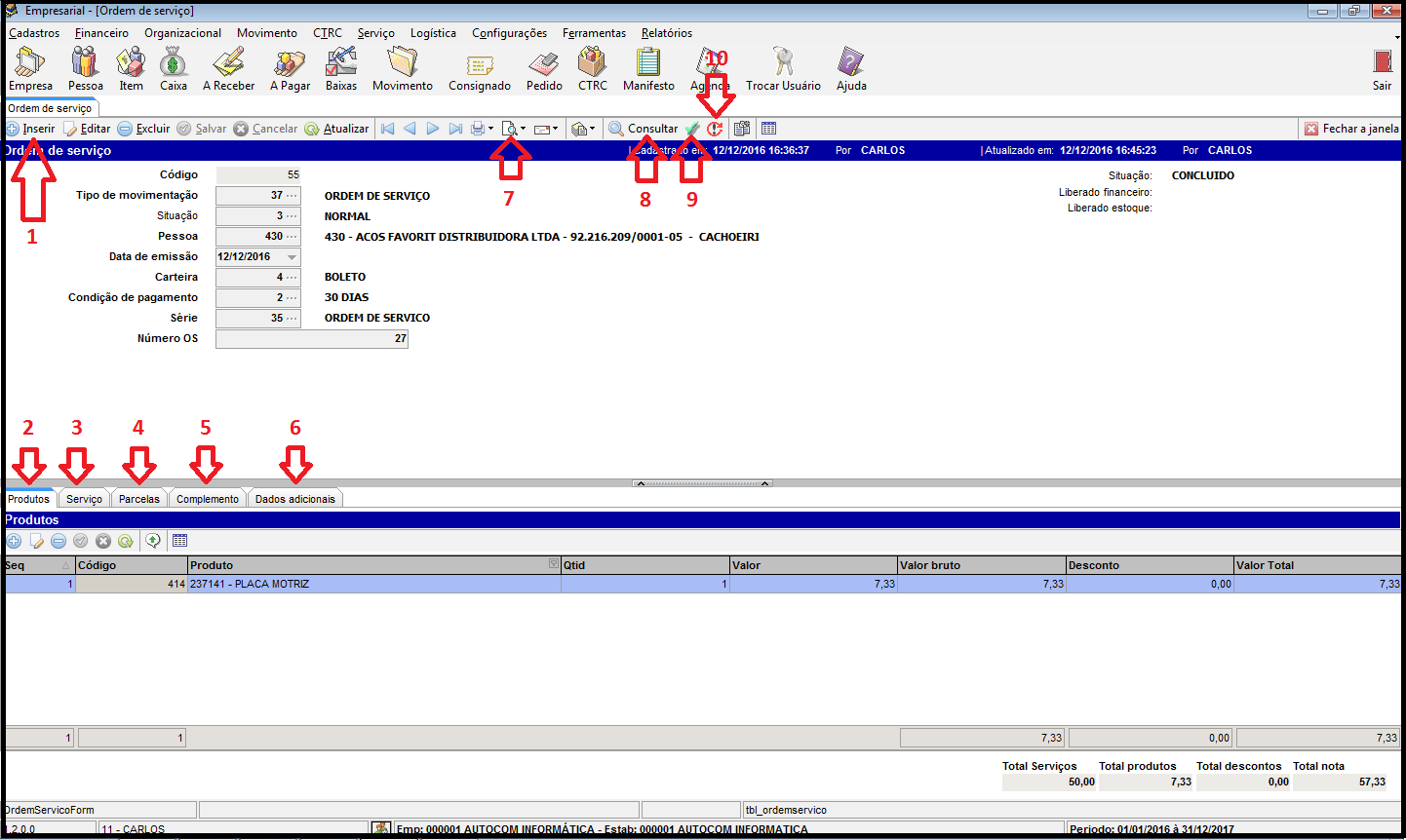The width and height of the screenshot is (1406, 840).
Task: Open CTRC from the main toolbar
Action: coord(592,68)
